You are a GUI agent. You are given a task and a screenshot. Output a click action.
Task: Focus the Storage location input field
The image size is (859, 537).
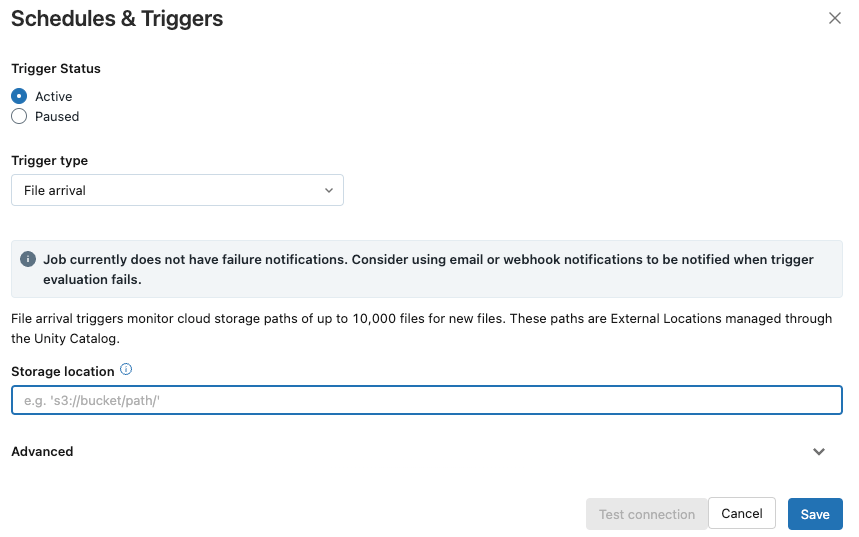[427, 400]
